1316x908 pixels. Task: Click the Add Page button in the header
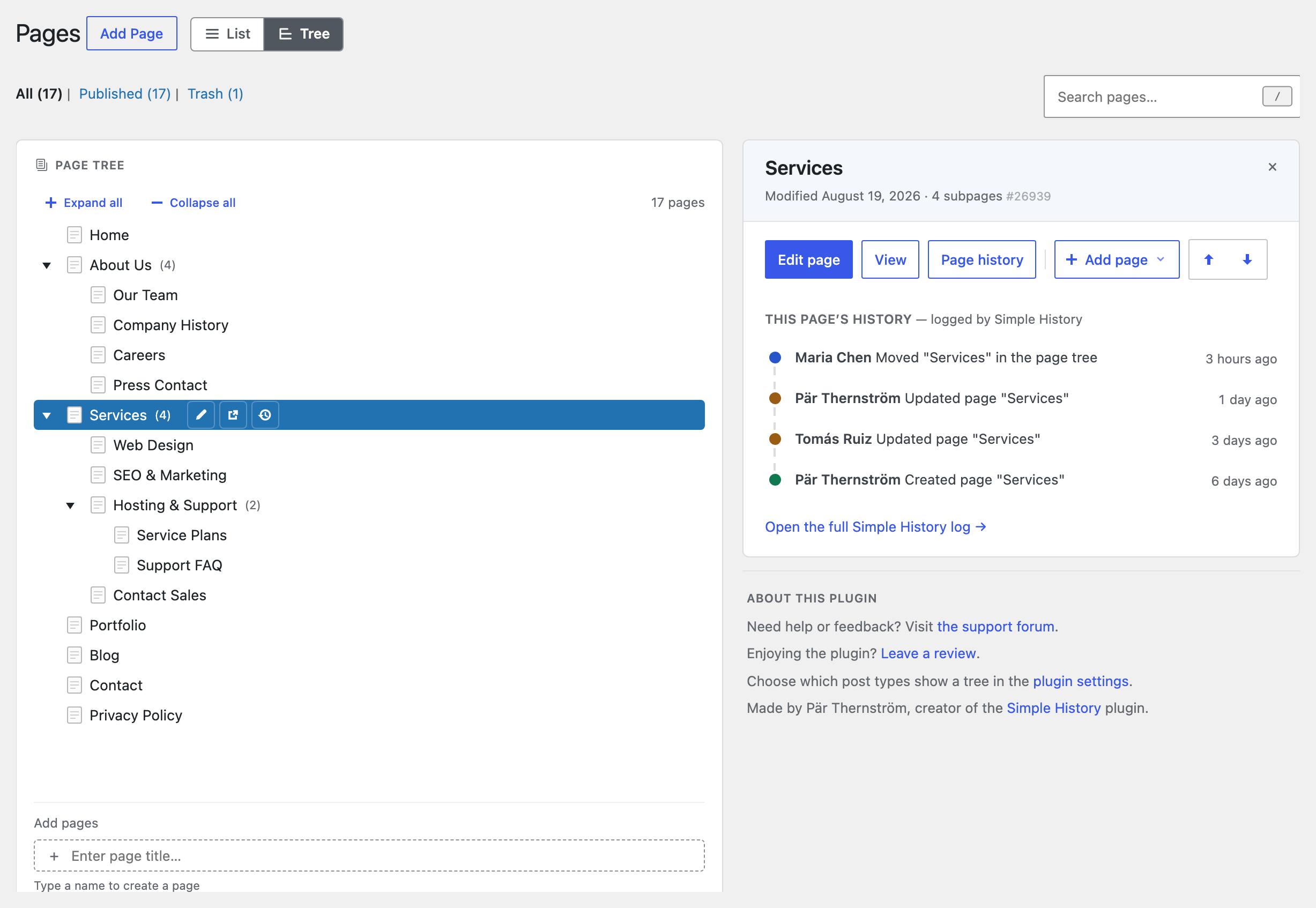pyautogui.click(x=131, y=34)
